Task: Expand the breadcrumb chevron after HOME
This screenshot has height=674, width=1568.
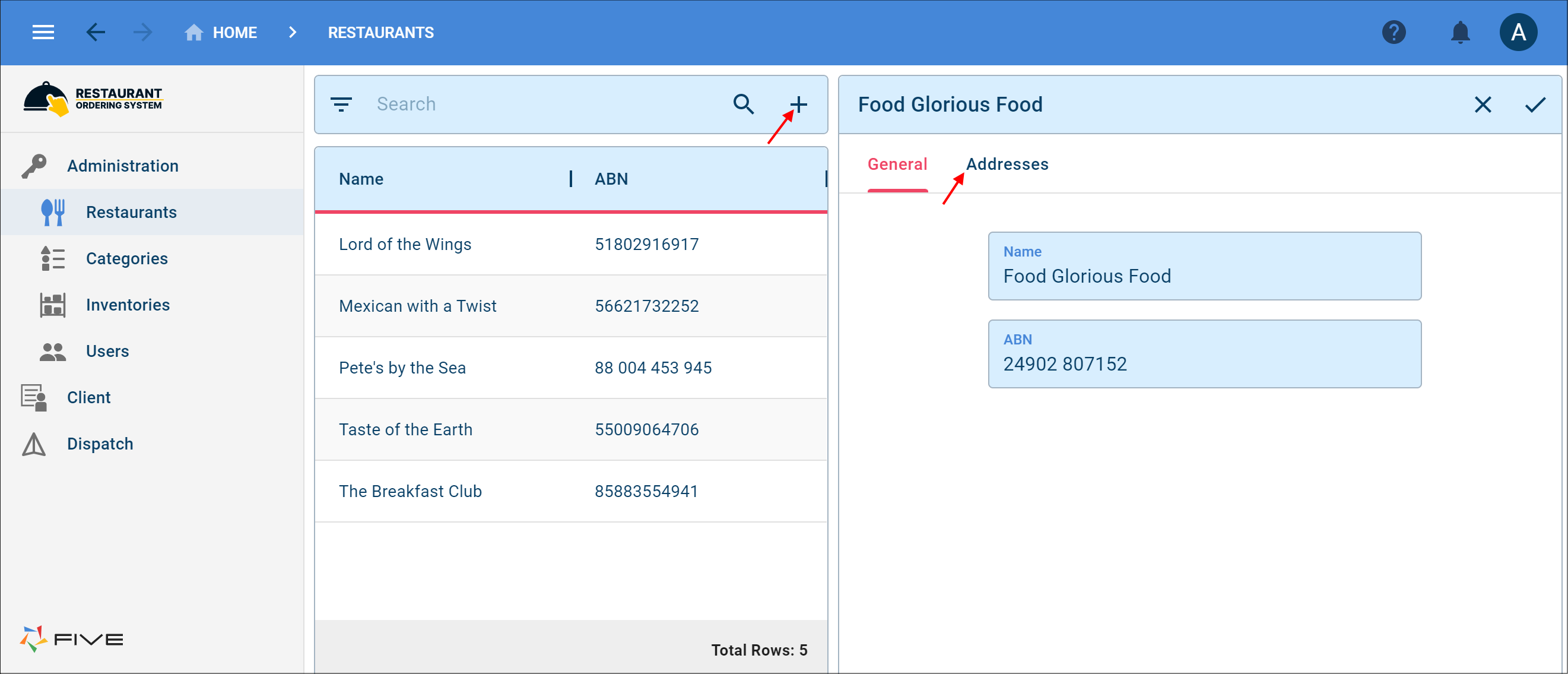Action: tap(292, 32)
